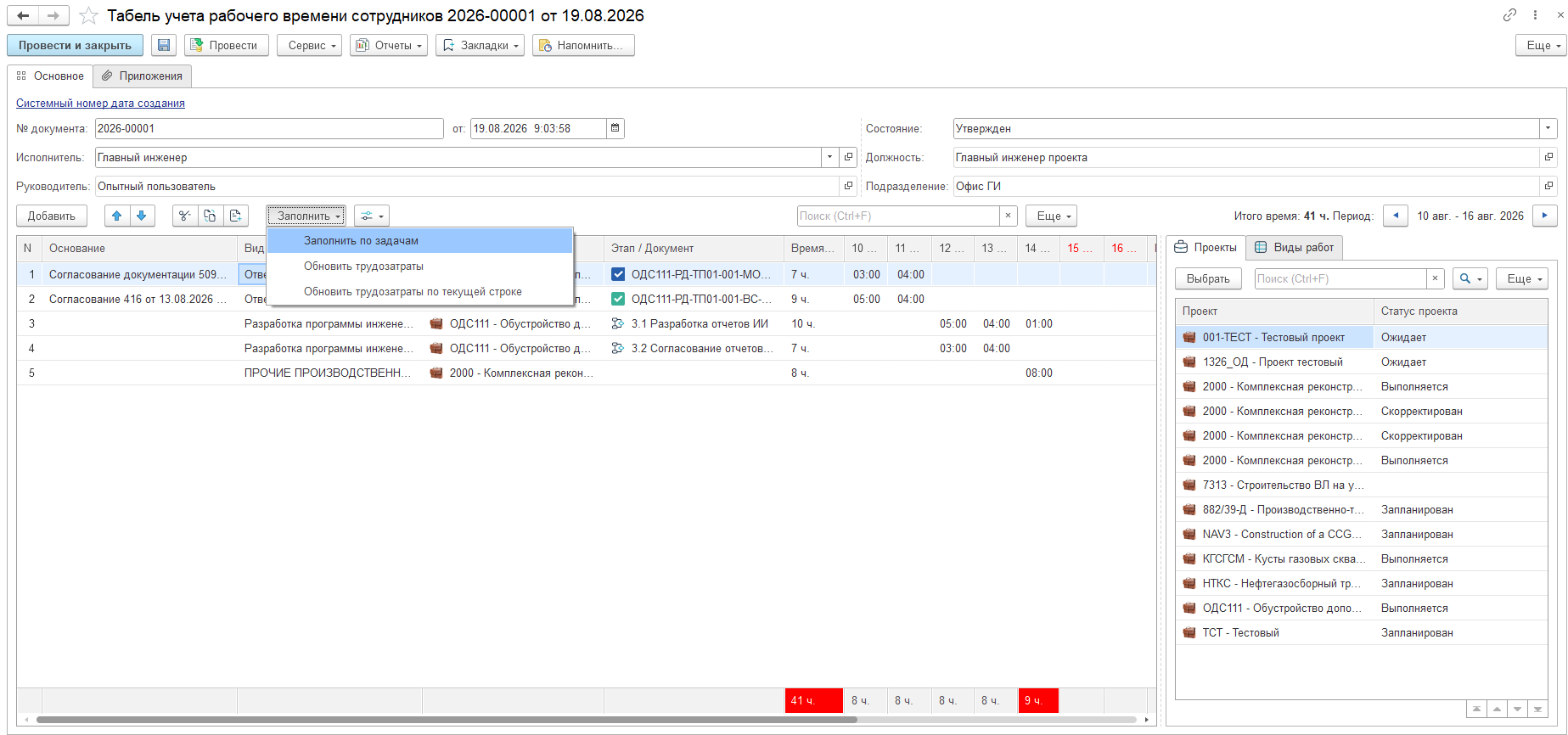Image resolution: width=1568 pixels, height=735 pixels.
Task: Open Руководитель field in new window
Action: (x=848, y=186)
